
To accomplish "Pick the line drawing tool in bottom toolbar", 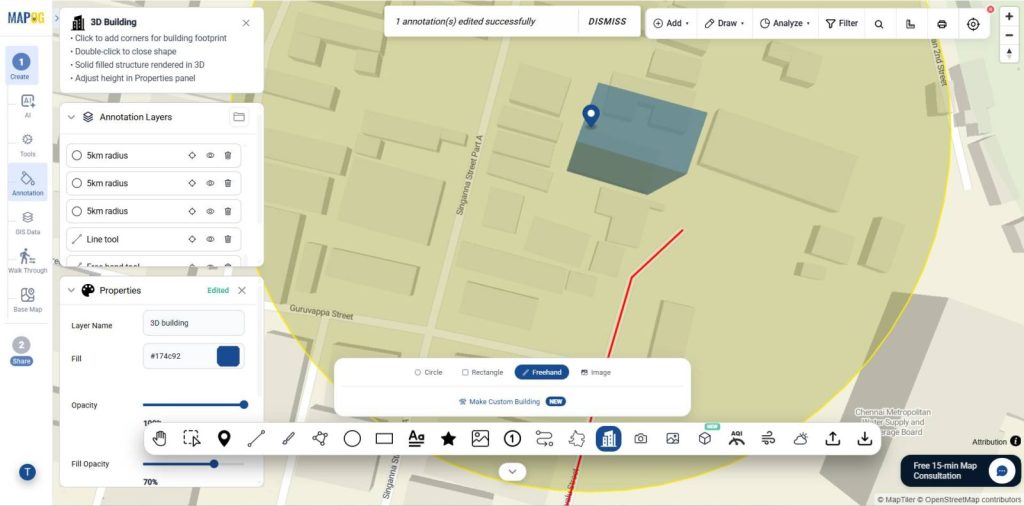I will click(256, 439).
